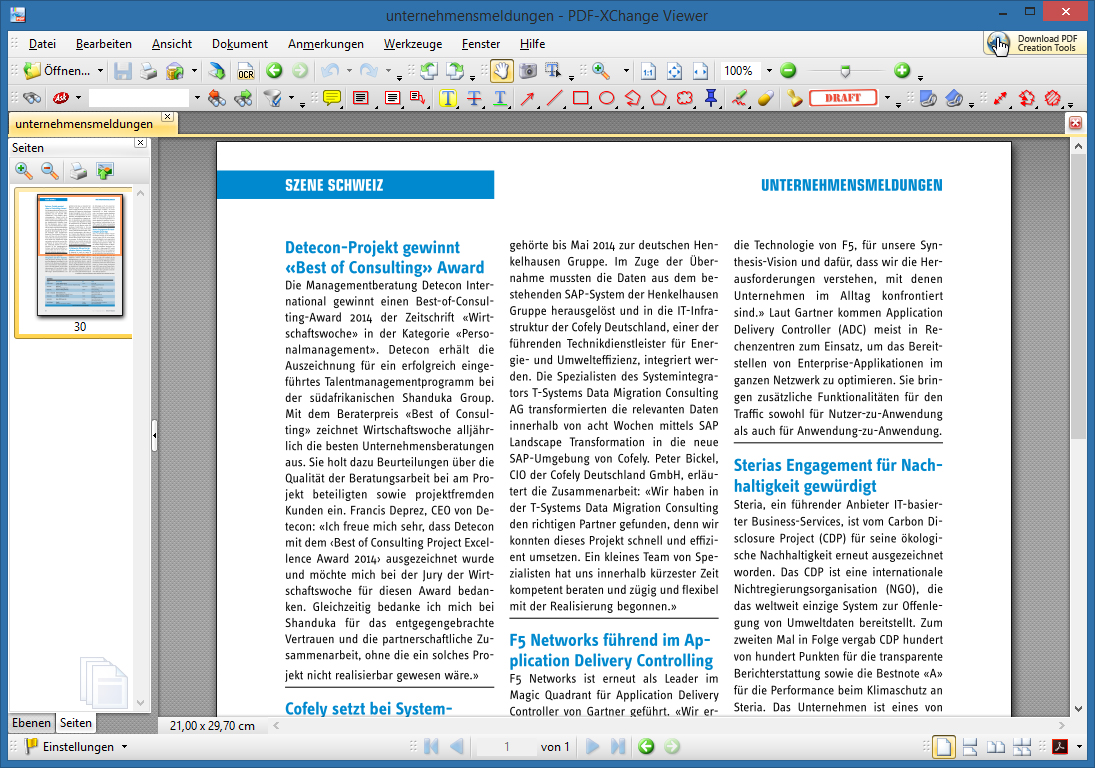Expand the search field dropdown
1095x768 pixels.
pyautogui.click(x=197, y=98)
